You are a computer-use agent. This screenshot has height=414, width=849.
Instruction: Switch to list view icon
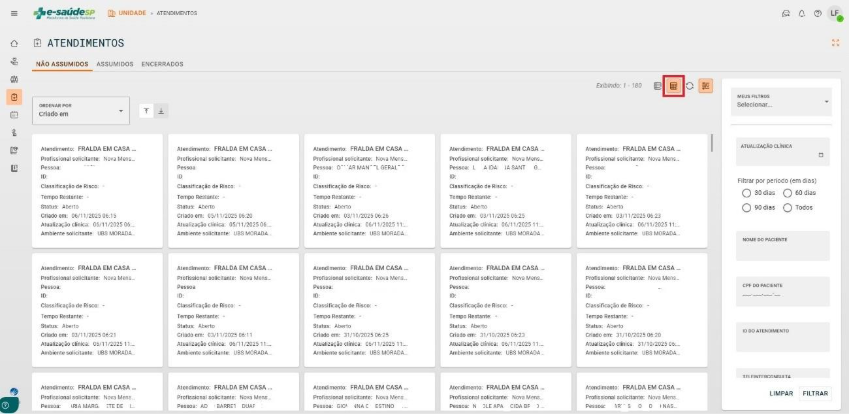[657, 86]
